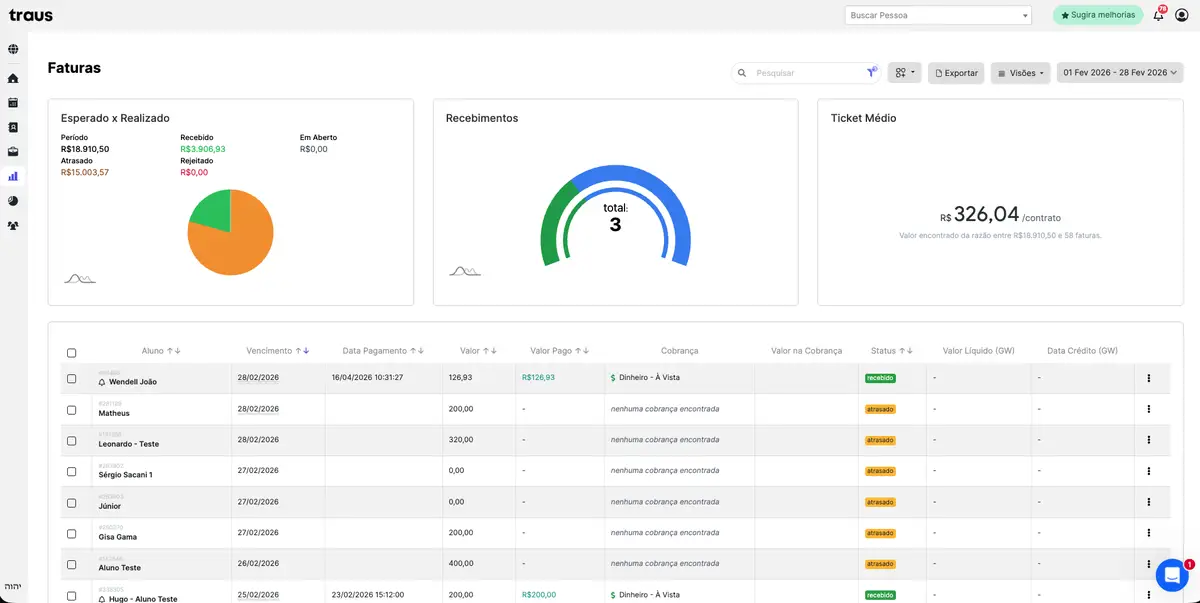Open the Visões dropdown
Viewport: 1200px width, 603px height.
(1020, 73)
